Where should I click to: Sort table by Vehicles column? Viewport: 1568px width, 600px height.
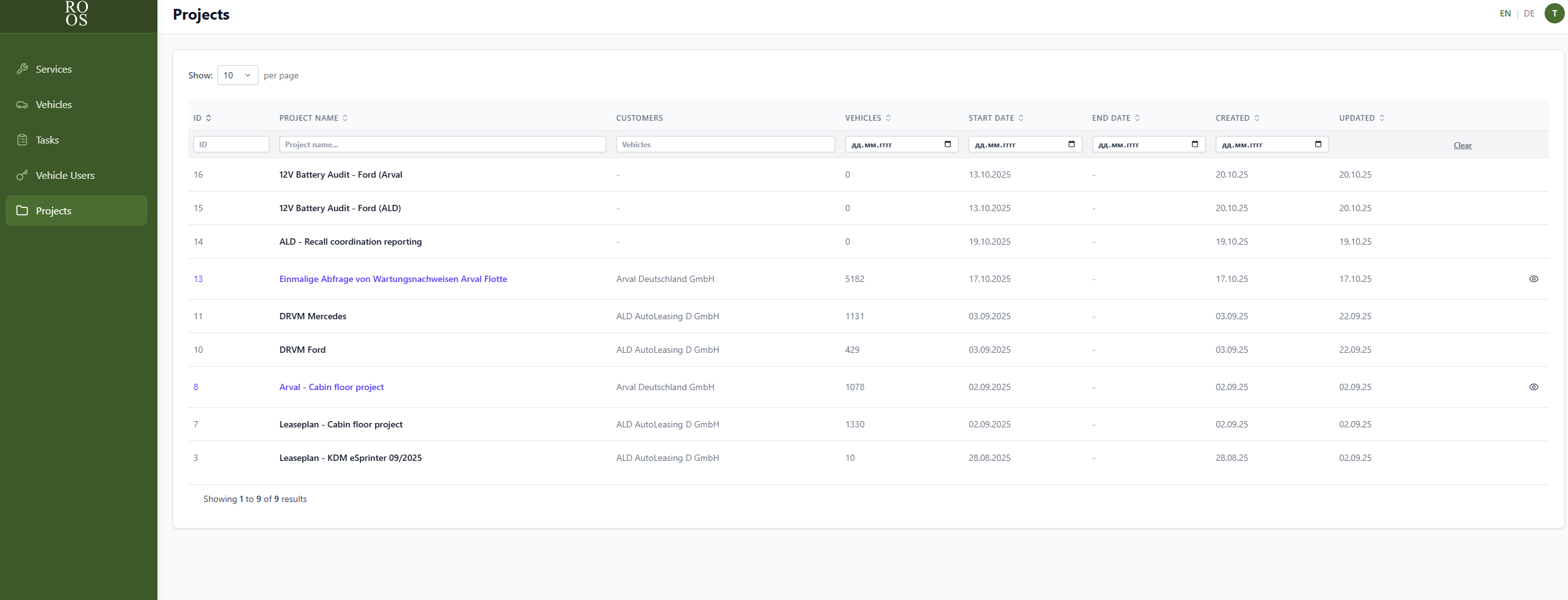pyautogui.click(x=867, y=118)
